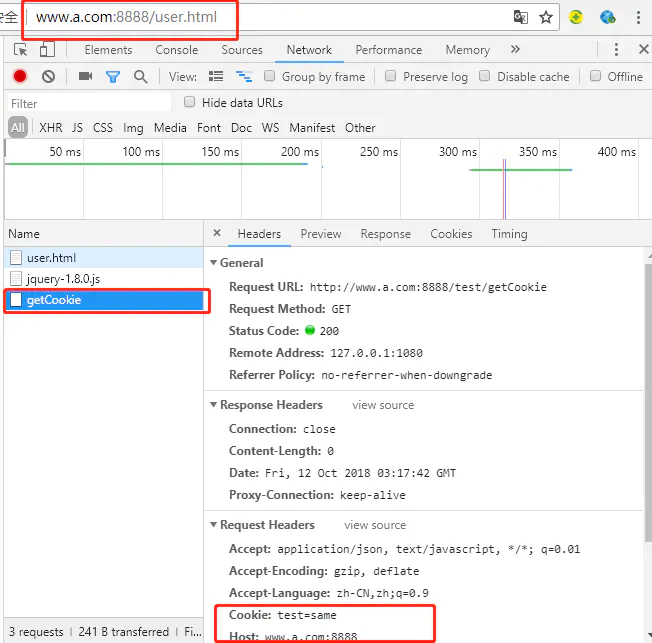
Task: Open the Elements tab
Action: pyautogui.click(x=108, y=50)
